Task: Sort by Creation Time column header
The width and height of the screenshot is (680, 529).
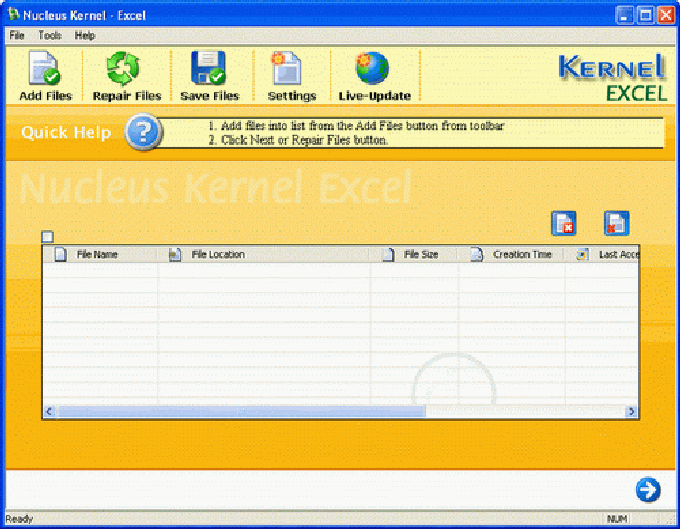Action: pyautogui.click(x=511, y=255)
